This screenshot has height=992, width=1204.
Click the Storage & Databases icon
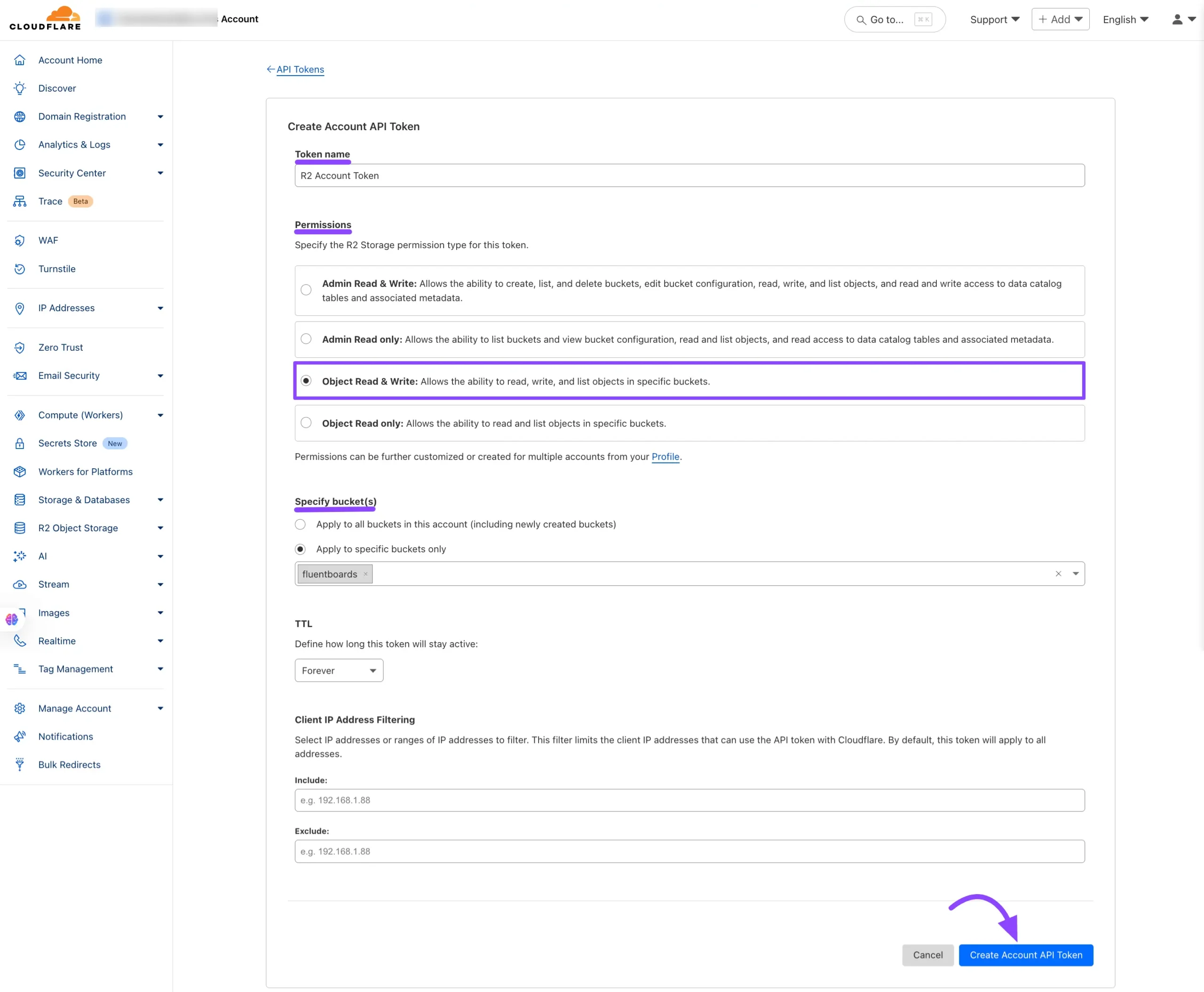tap(20, 500)
